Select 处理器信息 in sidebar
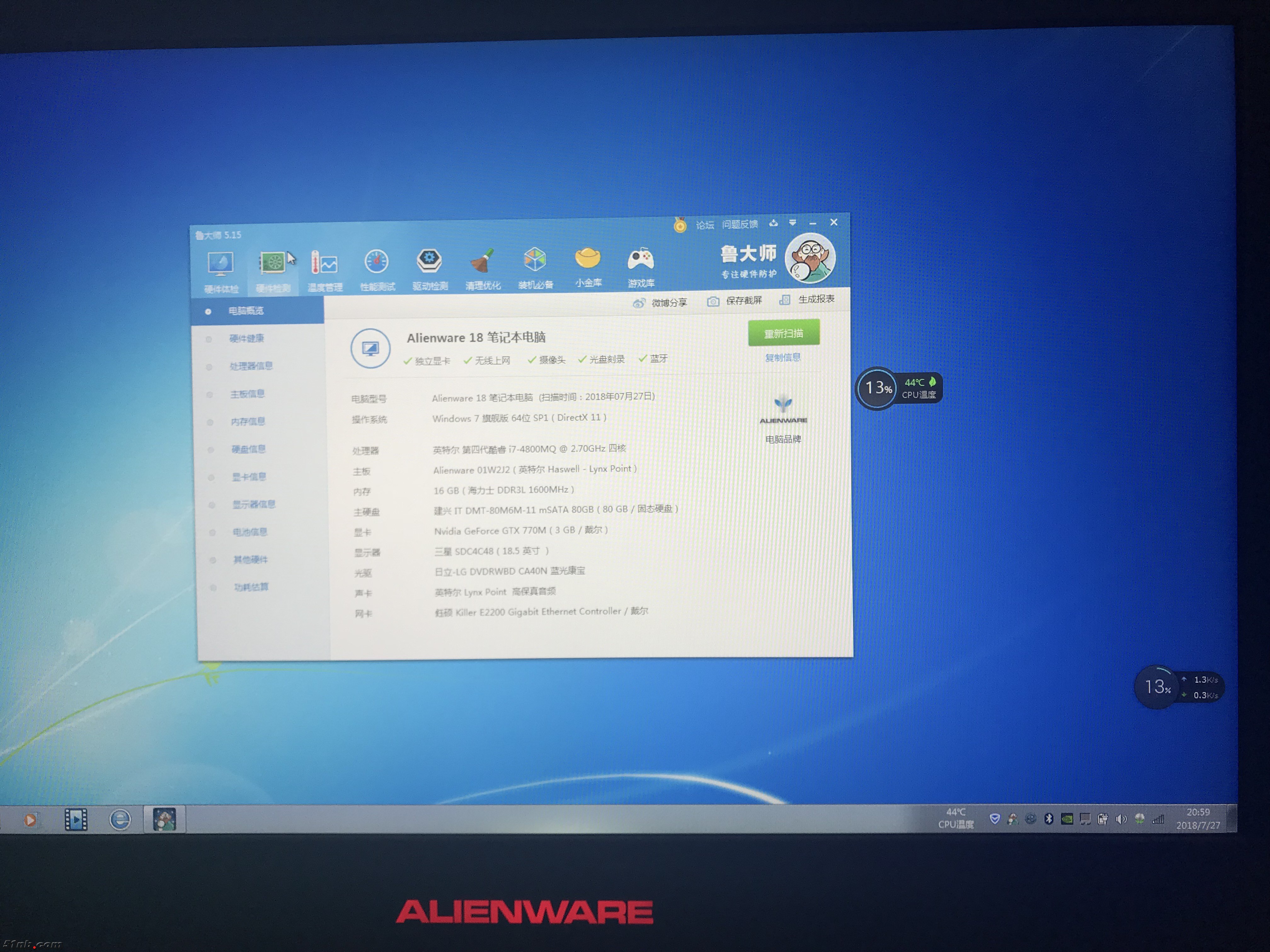 [251, 366]
